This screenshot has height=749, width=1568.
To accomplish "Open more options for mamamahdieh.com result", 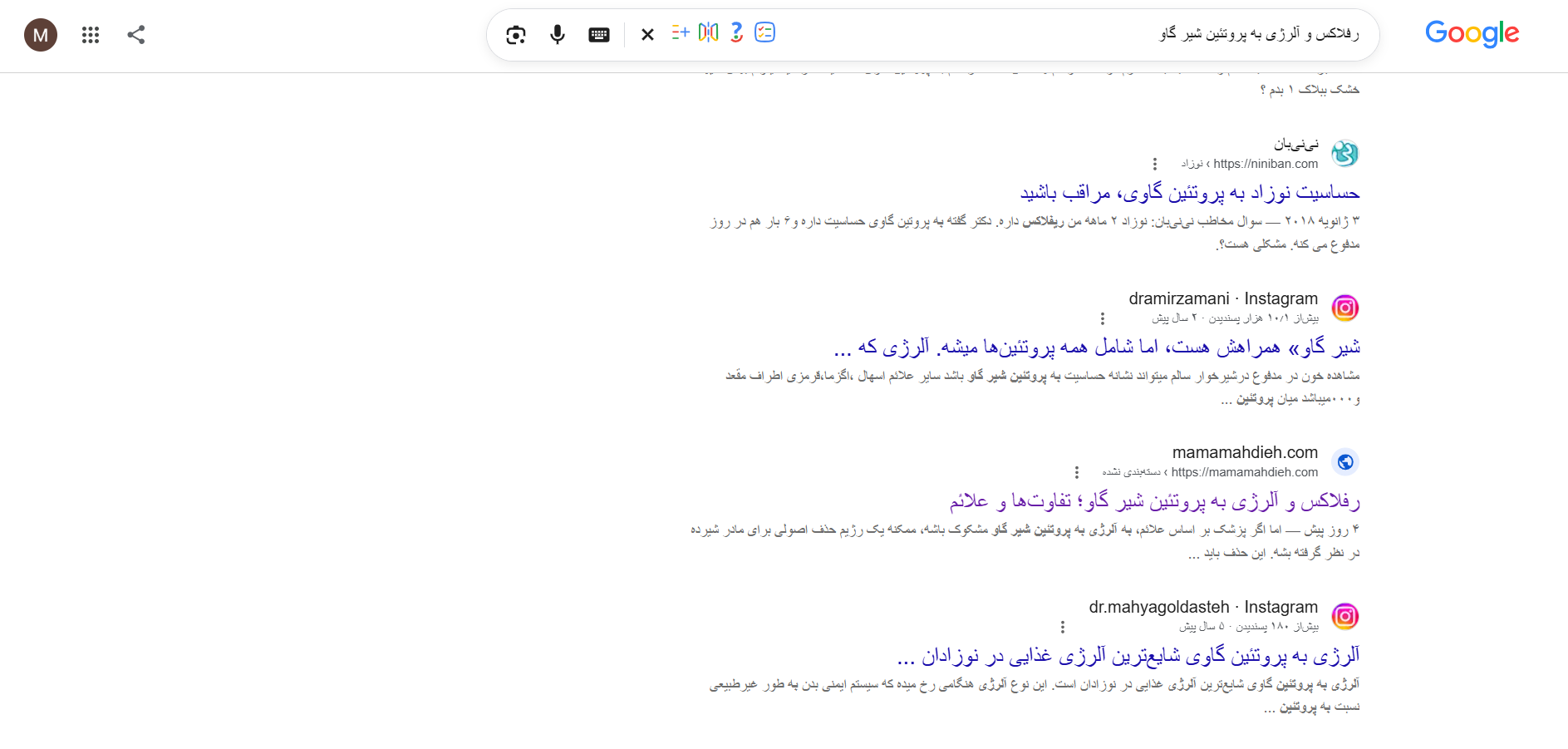I will click(1076, 472).
